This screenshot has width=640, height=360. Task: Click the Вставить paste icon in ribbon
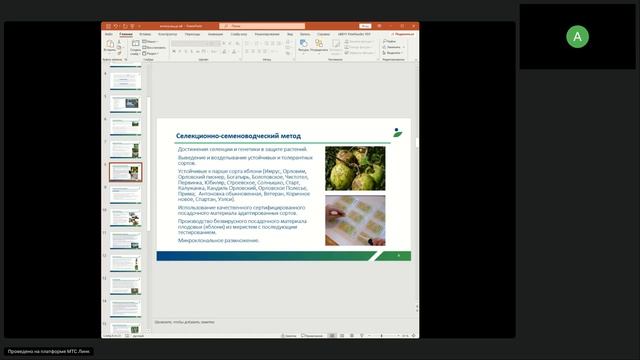(x=110, y=44)
